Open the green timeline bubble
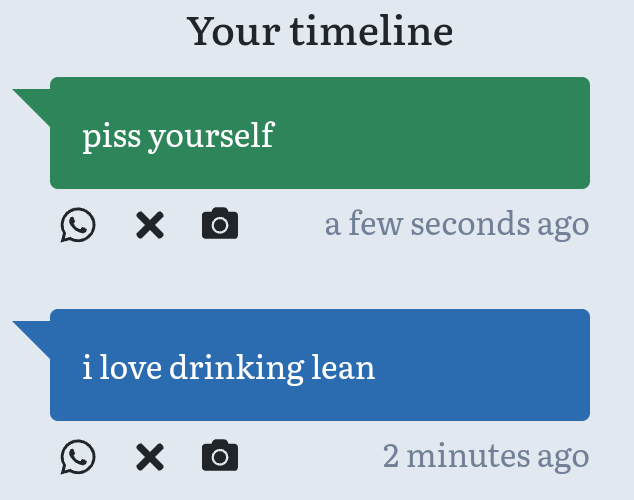 [320, 133]
